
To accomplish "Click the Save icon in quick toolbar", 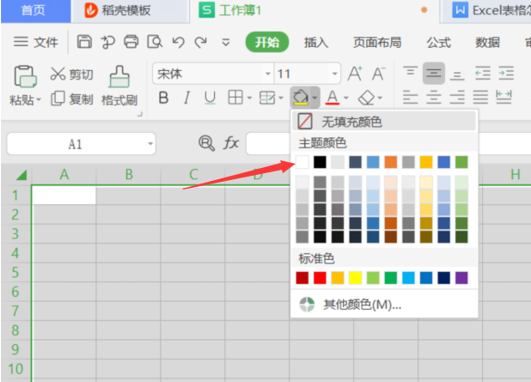I will point(84,42).
